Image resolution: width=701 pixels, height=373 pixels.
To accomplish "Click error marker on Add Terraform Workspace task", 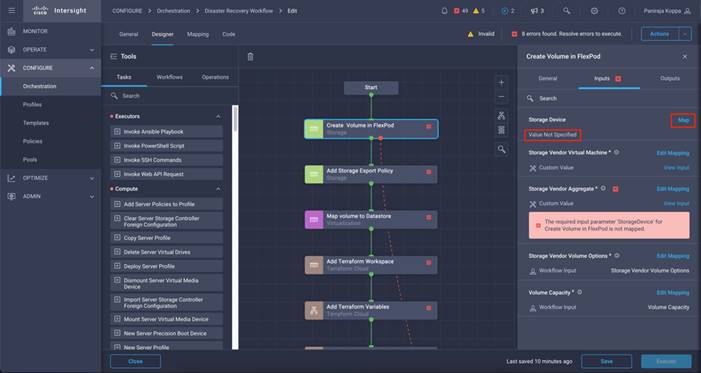I will pyautogui.click(x=429, y=263).
